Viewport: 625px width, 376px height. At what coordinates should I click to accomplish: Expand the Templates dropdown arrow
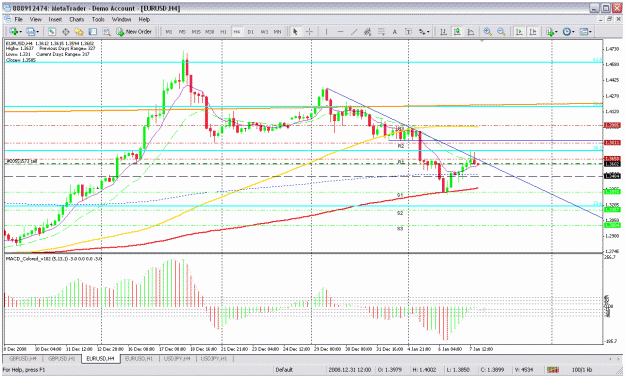pos(590,32)
